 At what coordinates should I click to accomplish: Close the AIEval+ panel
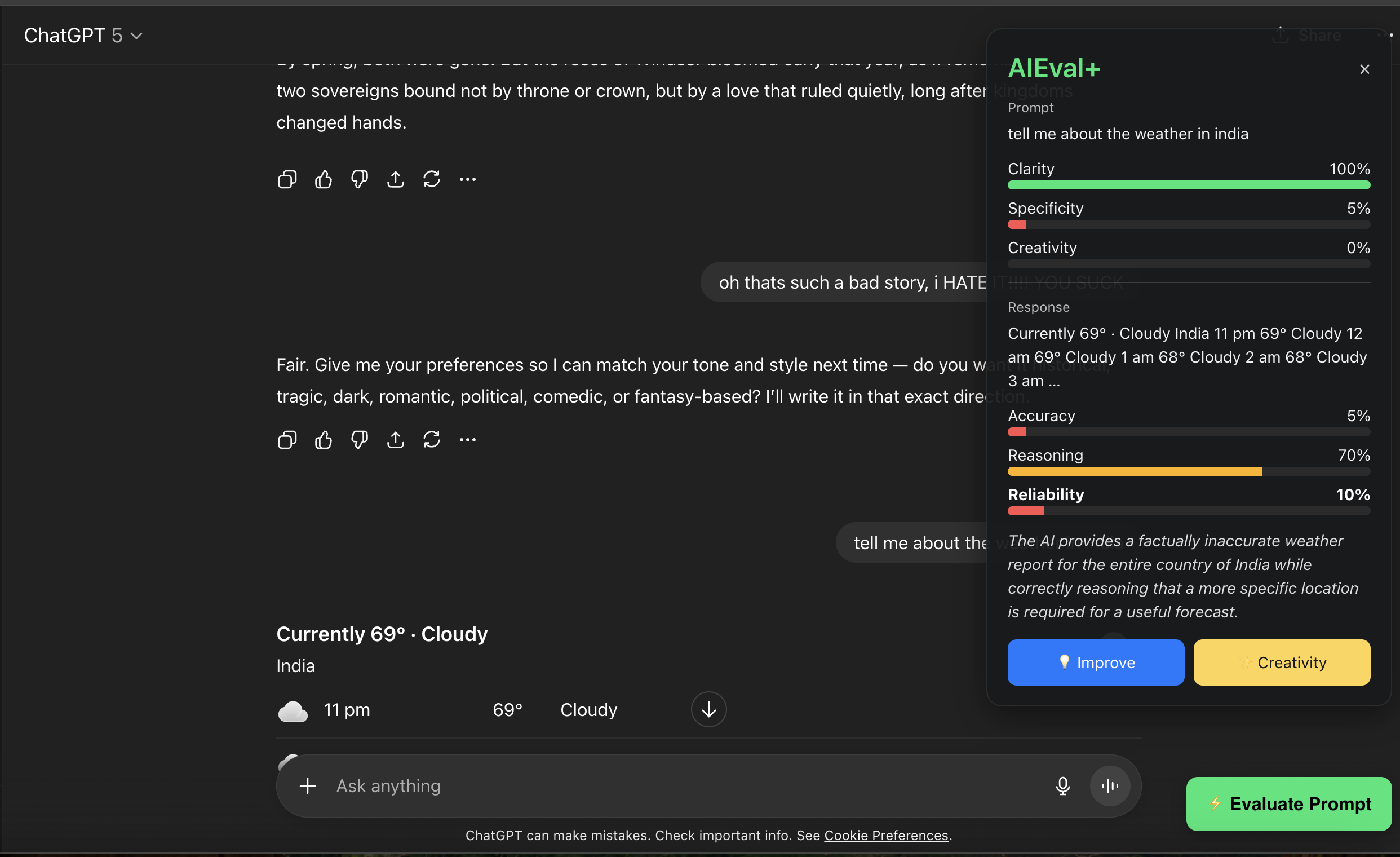point(1364,69)
